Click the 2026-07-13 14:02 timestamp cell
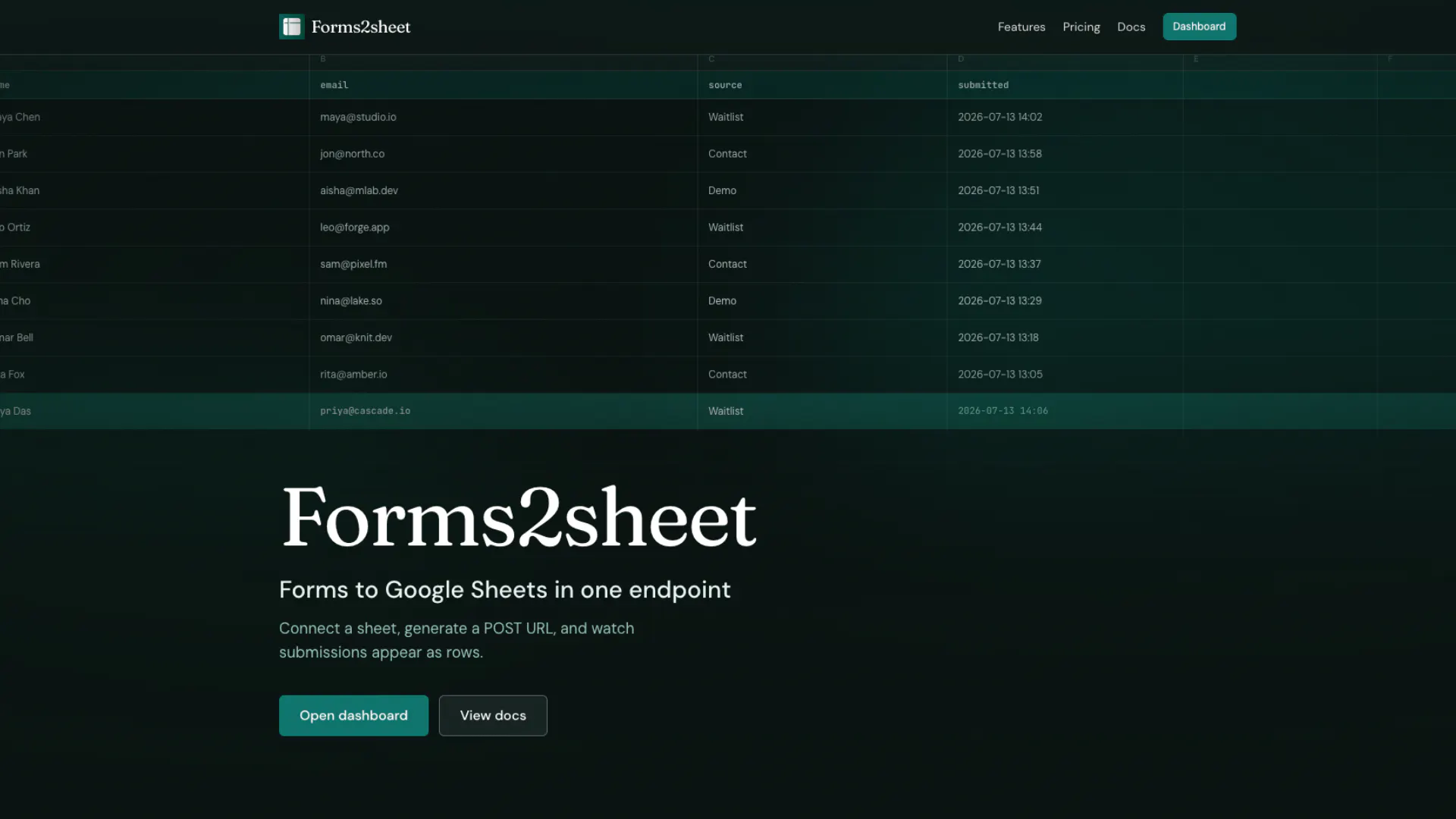 pyautogui.click(x=1065, y=117)
